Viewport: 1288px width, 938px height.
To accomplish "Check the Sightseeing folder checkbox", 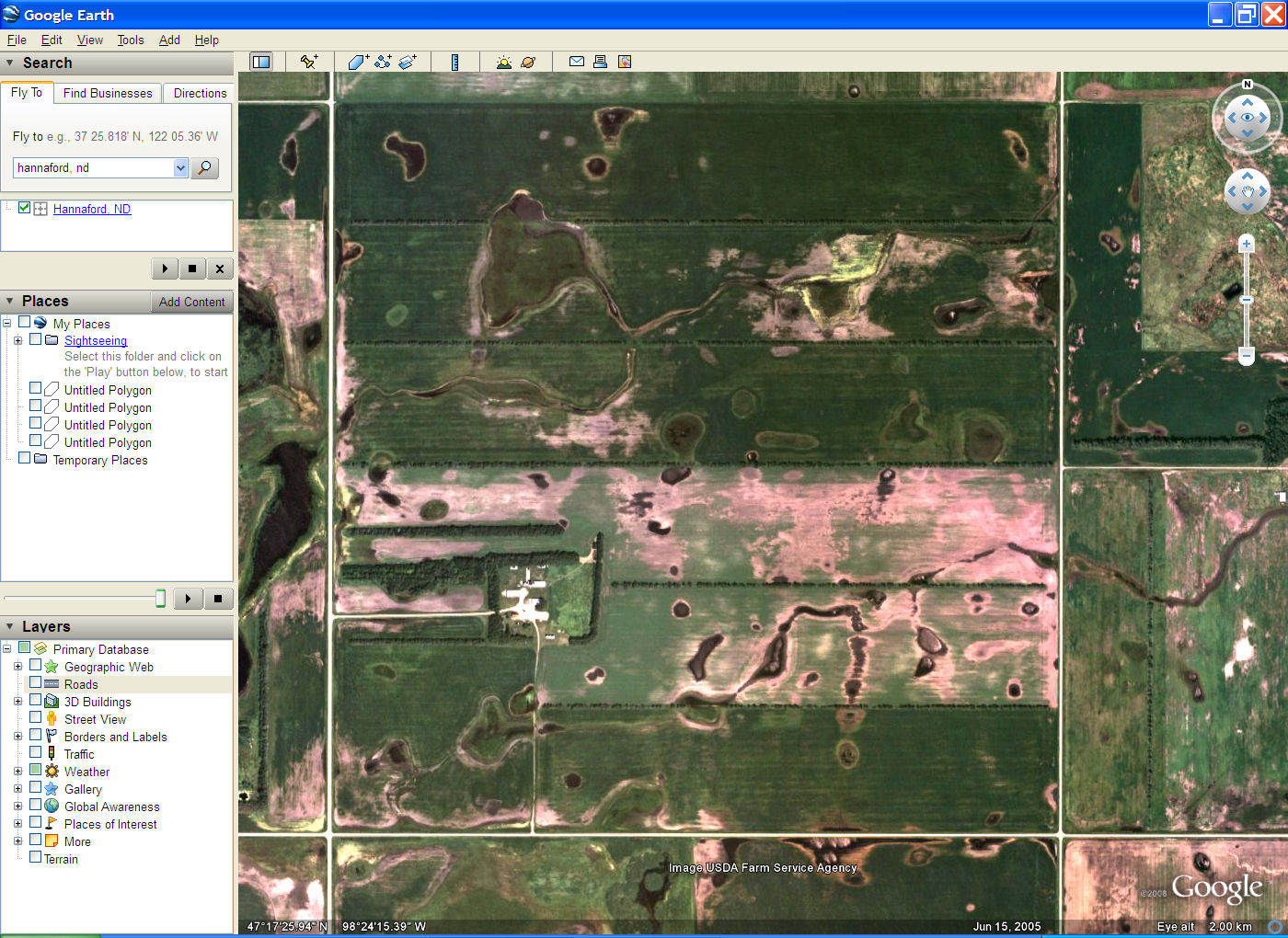I will (x=36, y=339).
